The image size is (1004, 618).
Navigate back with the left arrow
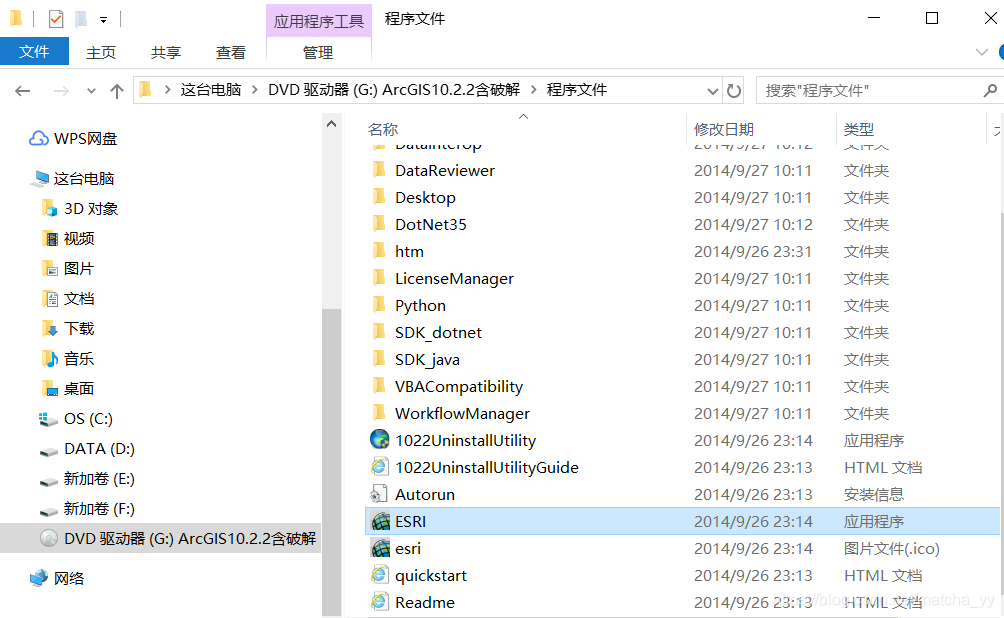(x=23, y=91)
